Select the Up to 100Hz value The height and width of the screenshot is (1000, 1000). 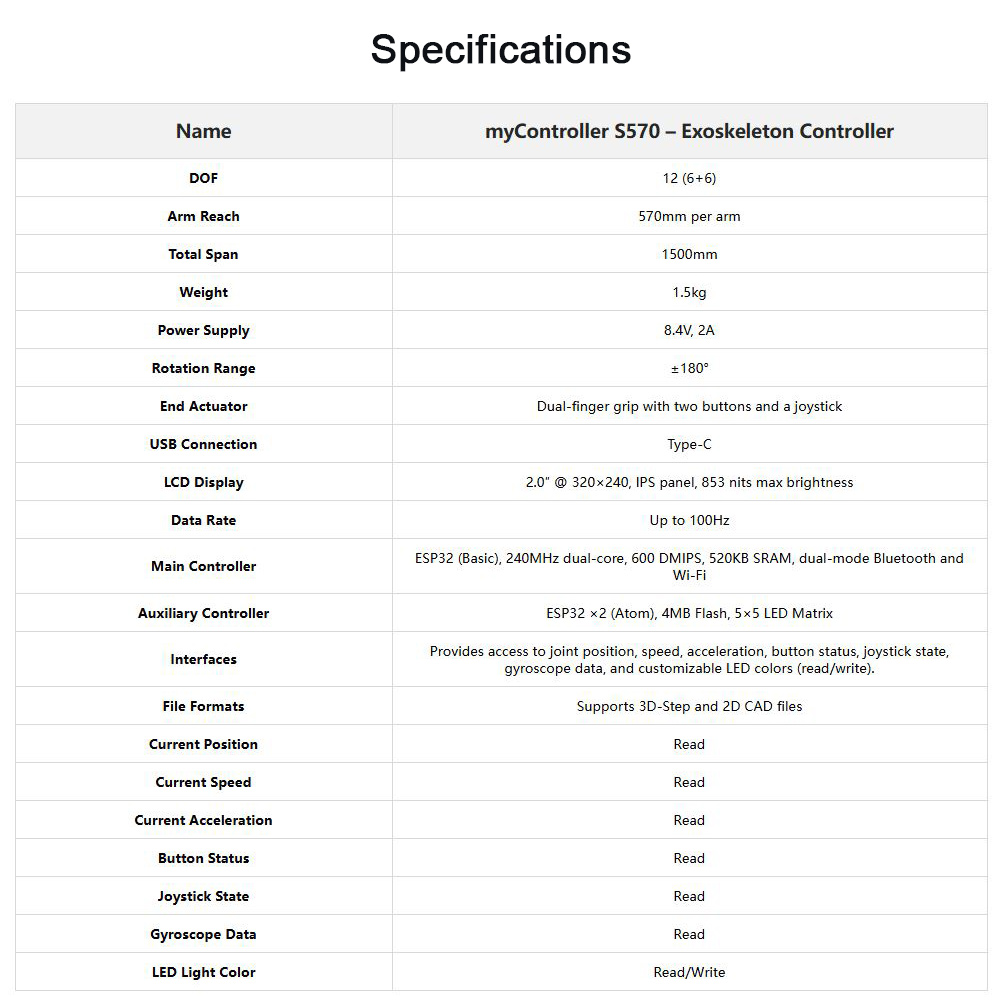tap(689, 520)
